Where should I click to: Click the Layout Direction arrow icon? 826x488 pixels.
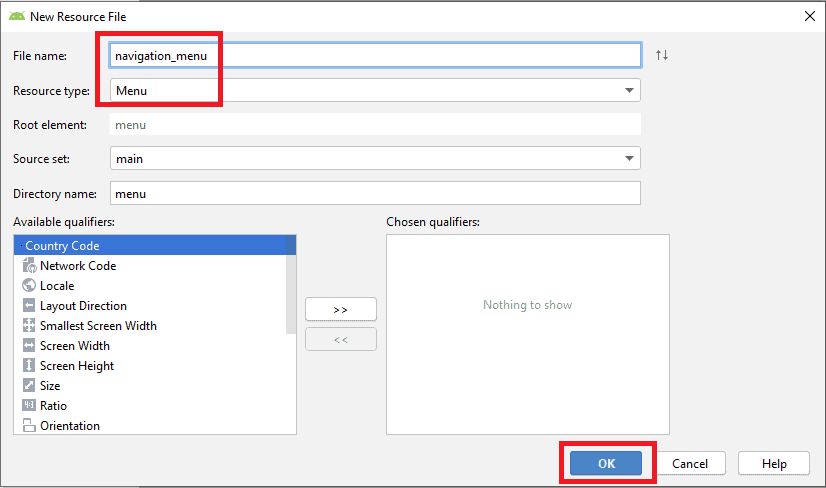pyautogui.click(x=29, y=306)
